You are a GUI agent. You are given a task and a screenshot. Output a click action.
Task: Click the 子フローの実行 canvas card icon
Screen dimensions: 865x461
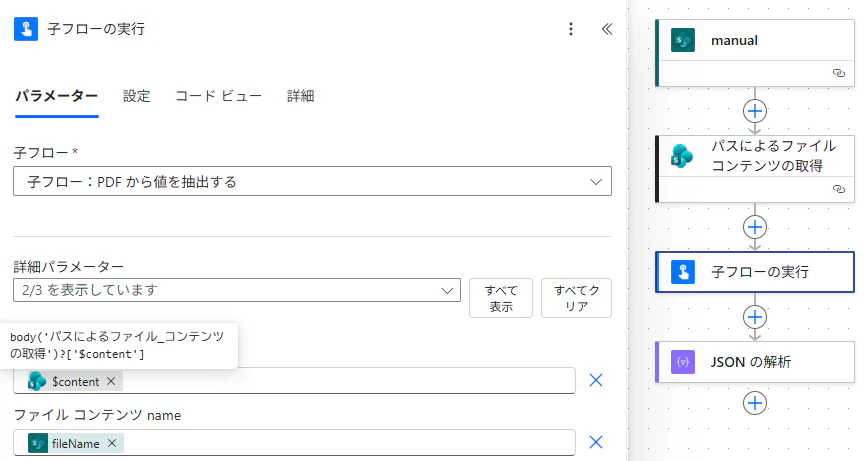pyautogui.click(x=683, y=272)
